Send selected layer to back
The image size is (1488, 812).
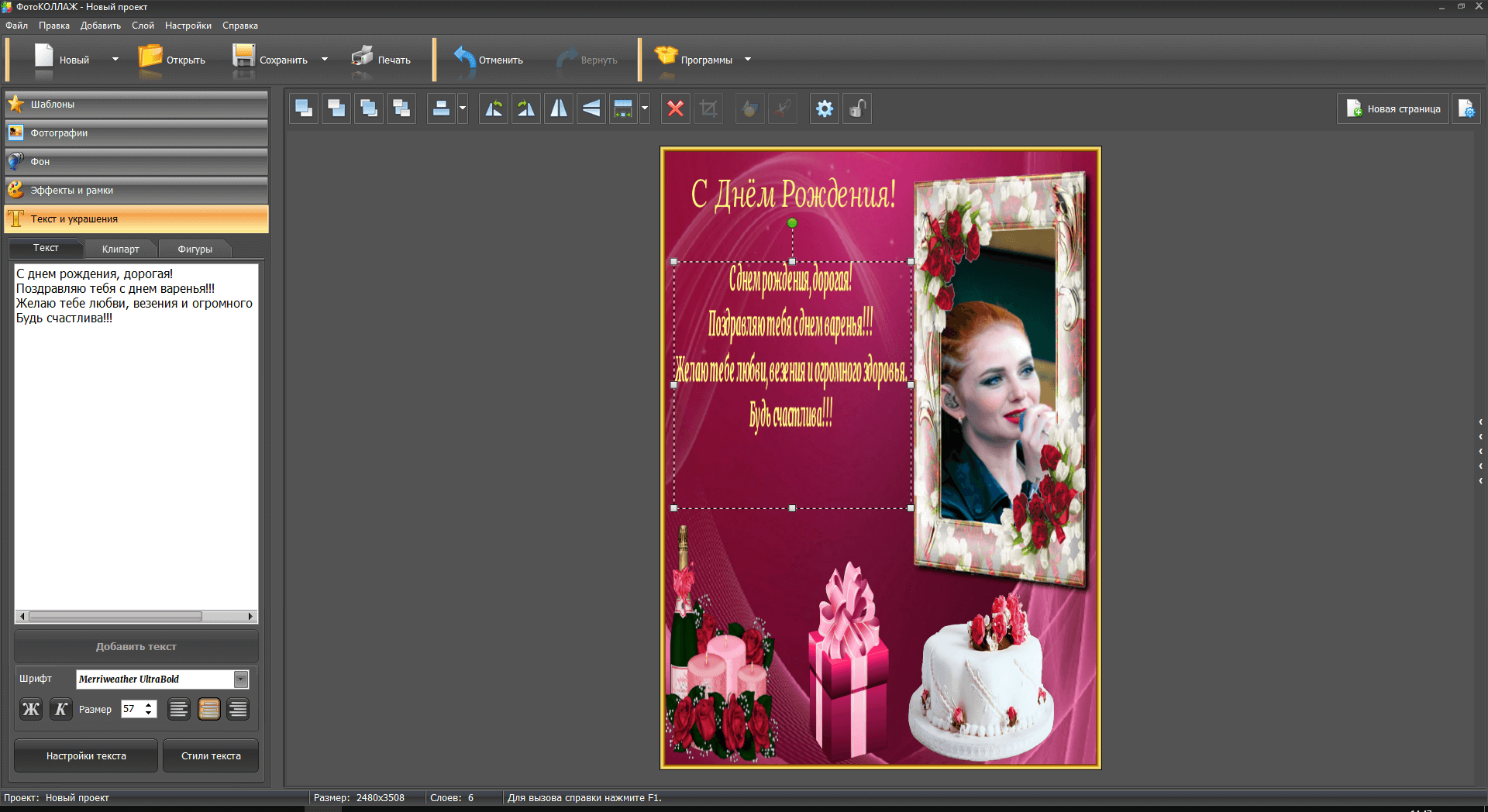tap(336, 108)
